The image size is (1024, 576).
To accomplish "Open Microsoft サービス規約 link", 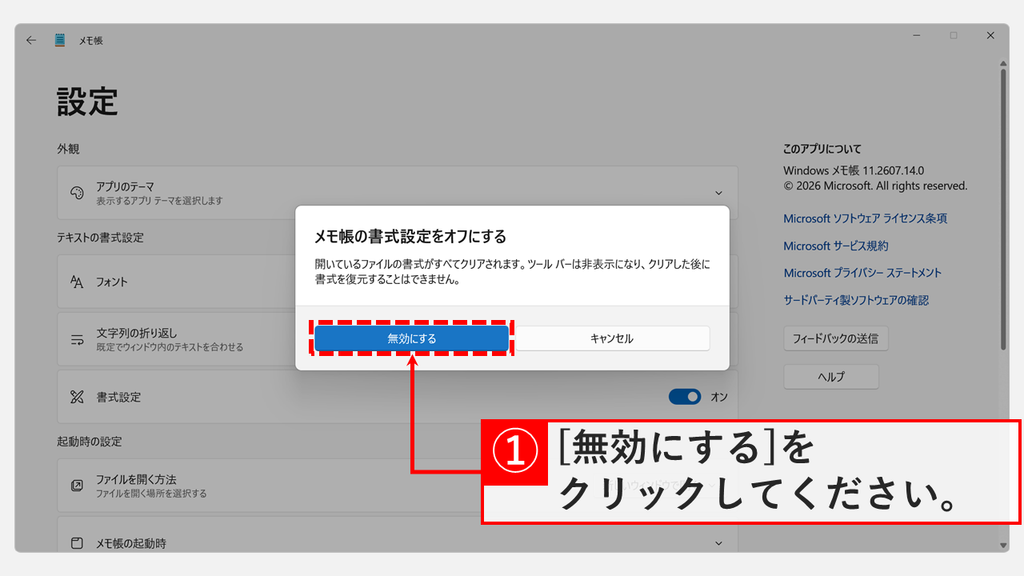I will pos(835,246).
